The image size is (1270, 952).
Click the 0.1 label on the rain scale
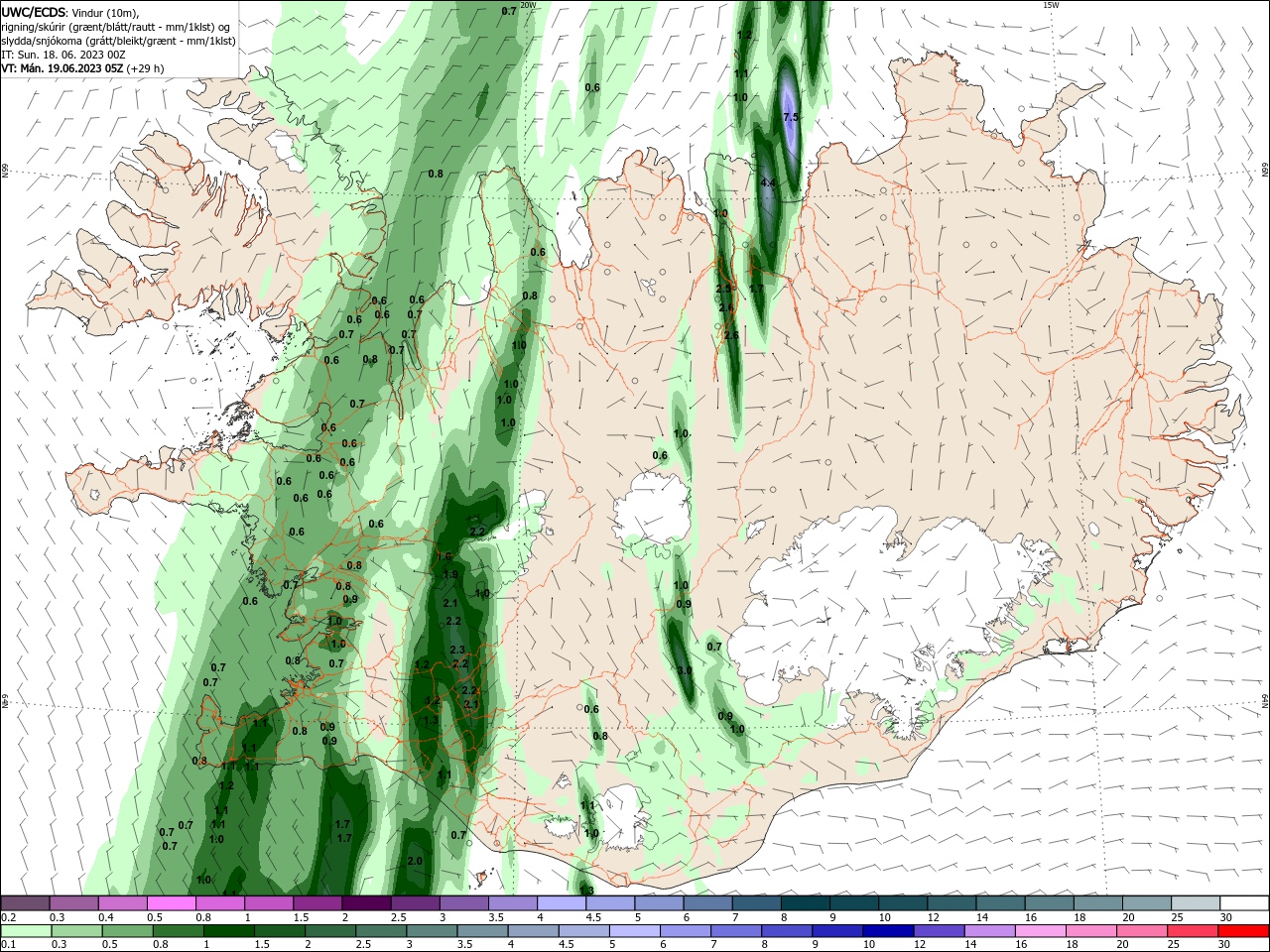8,944
